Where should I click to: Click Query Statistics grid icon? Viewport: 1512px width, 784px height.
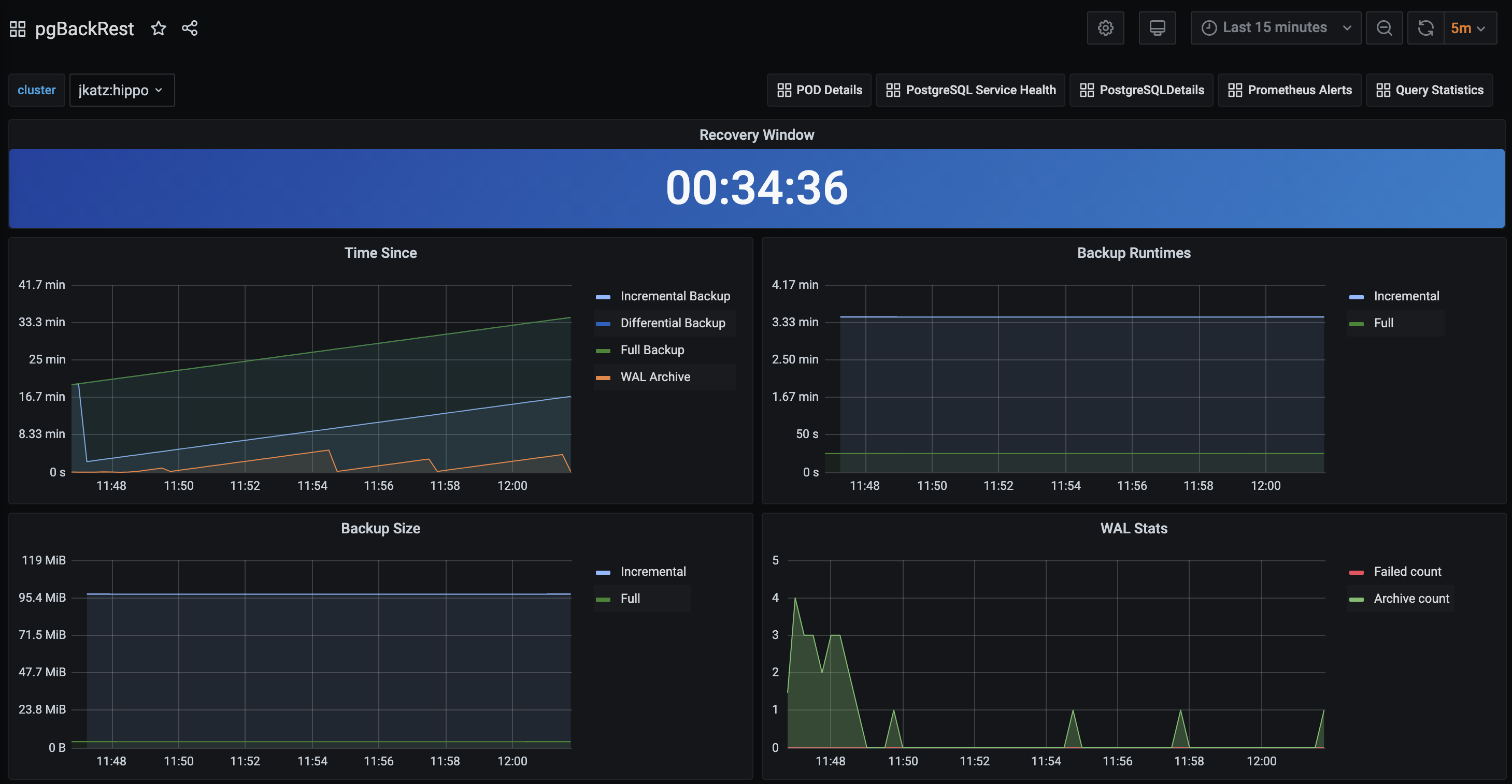point(1383,90)
